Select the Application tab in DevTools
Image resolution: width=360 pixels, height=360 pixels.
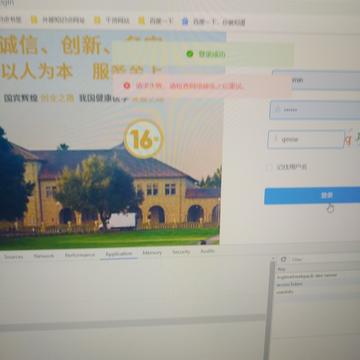(x=119, y=254)
